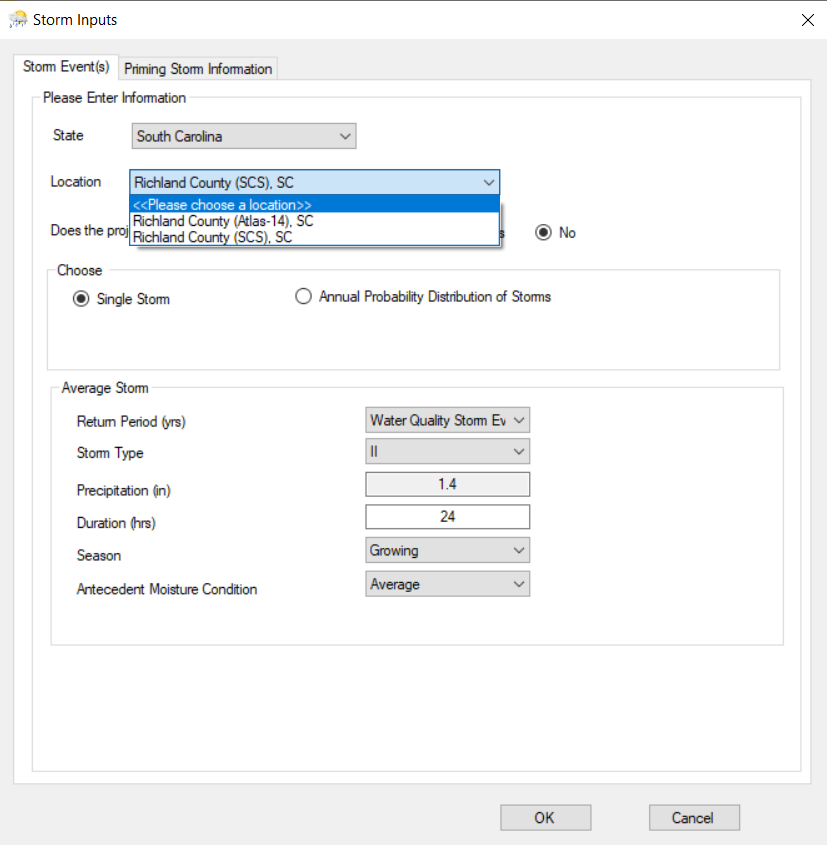The height and width of the screenshot is (845, 827).
Task: Open the Season dropdown showing Growing
Action: click(x=447, y=550)
